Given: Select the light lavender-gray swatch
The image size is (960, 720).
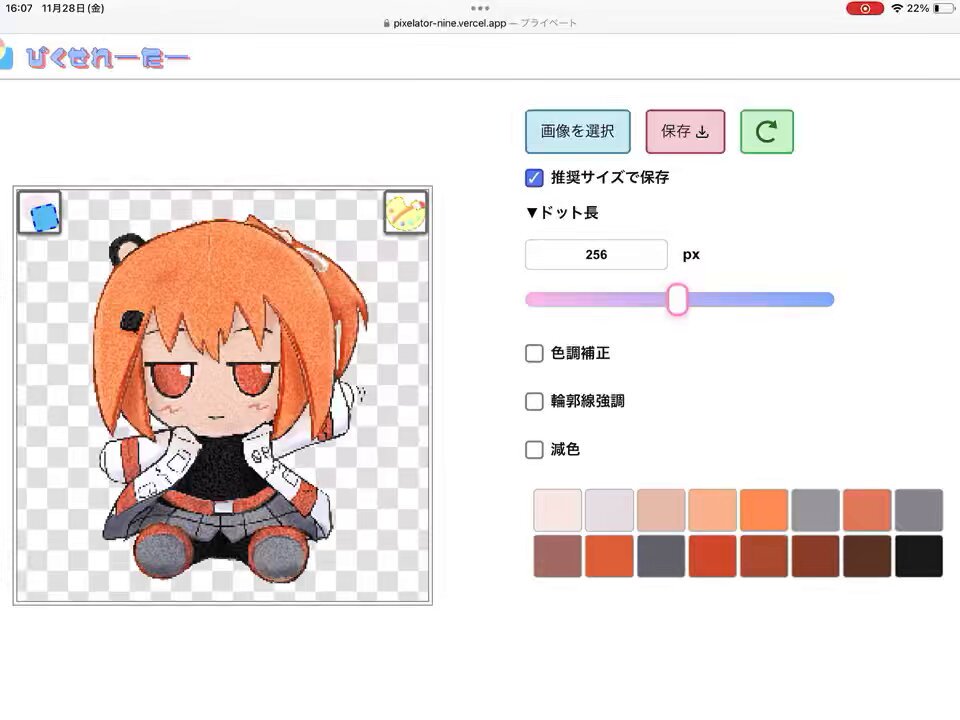Looking at the screenshot, I should click(609, 510).
